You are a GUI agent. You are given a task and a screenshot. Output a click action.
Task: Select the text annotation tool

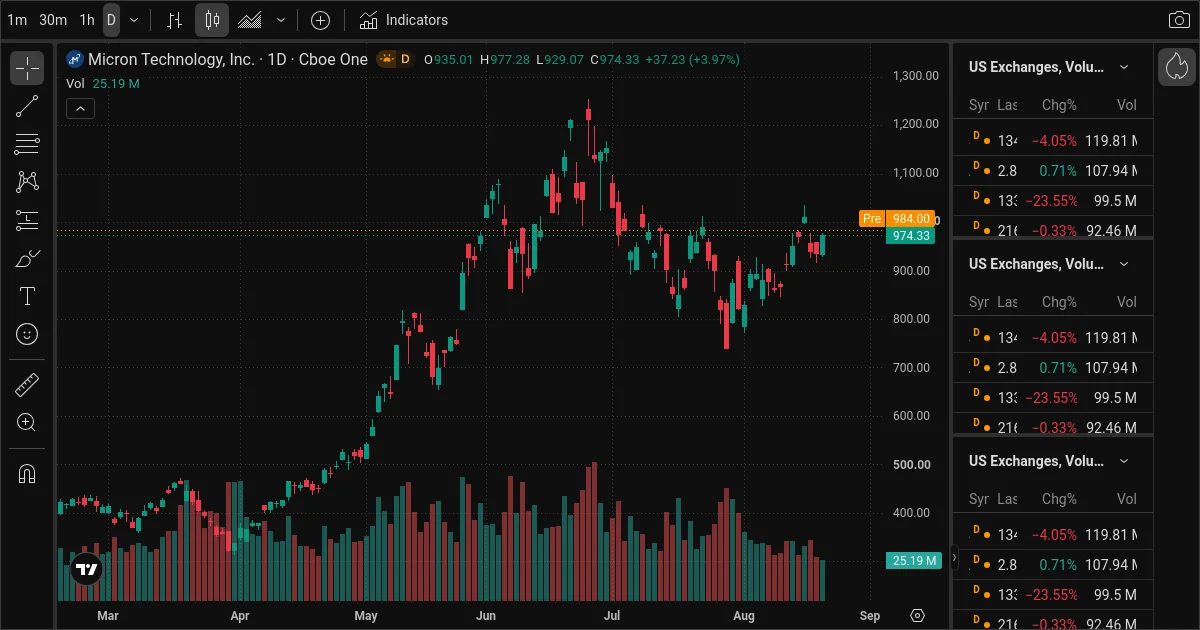(27, 296)
